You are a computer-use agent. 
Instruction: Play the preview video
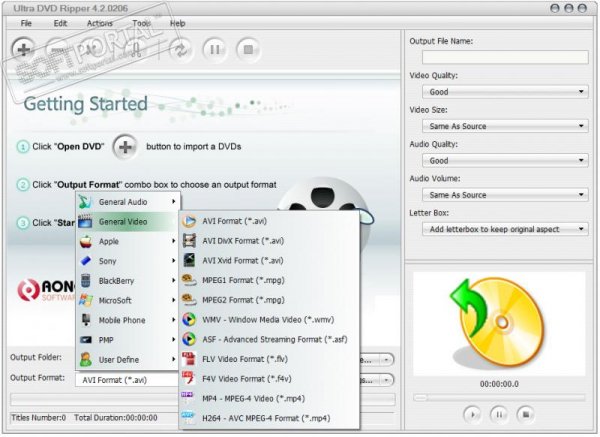[x=473, y=414]
